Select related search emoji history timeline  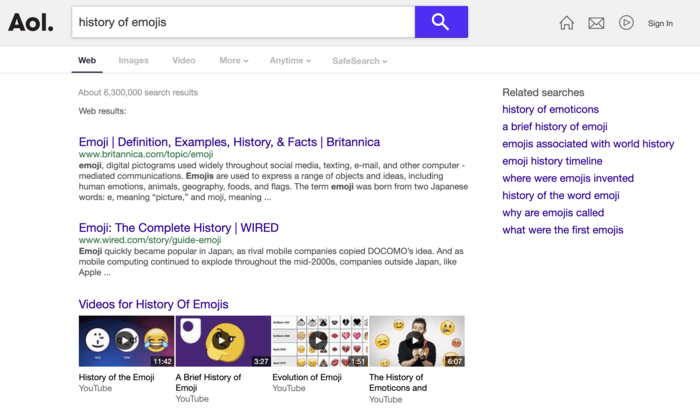(x=552, y=161)
